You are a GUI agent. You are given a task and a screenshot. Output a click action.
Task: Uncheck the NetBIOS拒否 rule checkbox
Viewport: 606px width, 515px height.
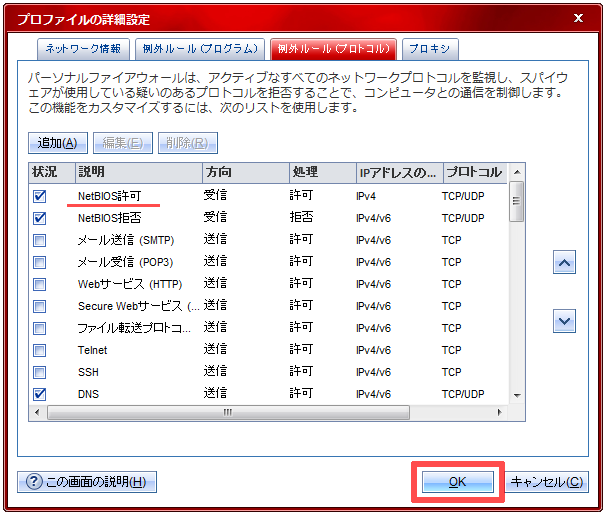[x=40, y=218]
